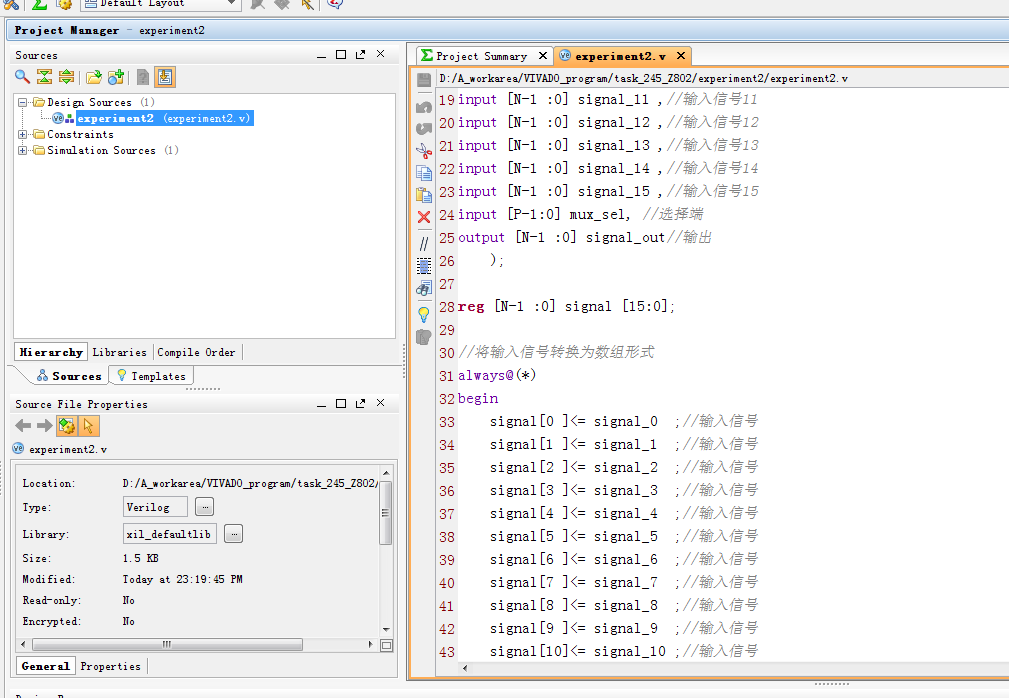Click the find binoculars icon in the editor sidebar
1009x698 pixels.
[423, 288]
